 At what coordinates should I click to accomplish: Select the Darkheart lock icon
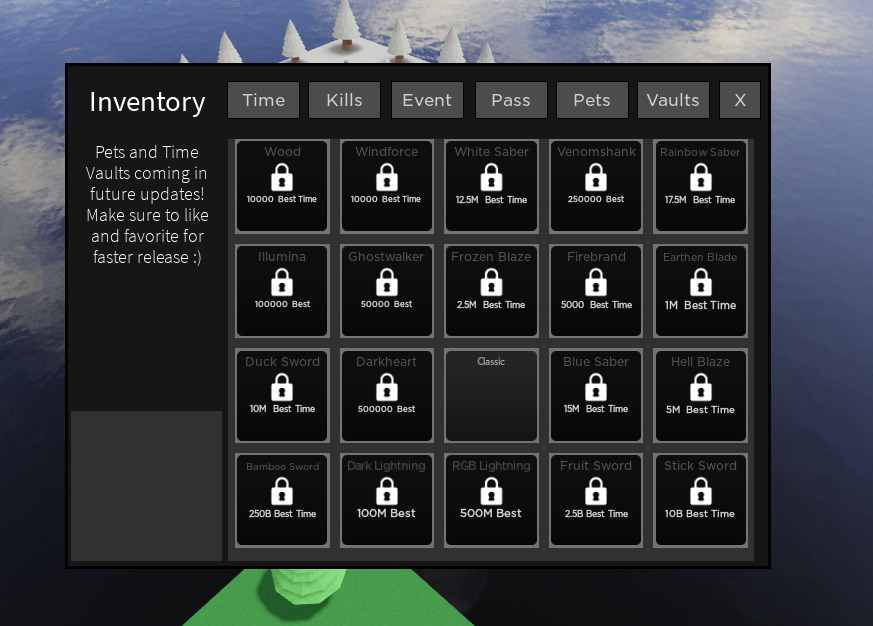[x=386, y=387]
